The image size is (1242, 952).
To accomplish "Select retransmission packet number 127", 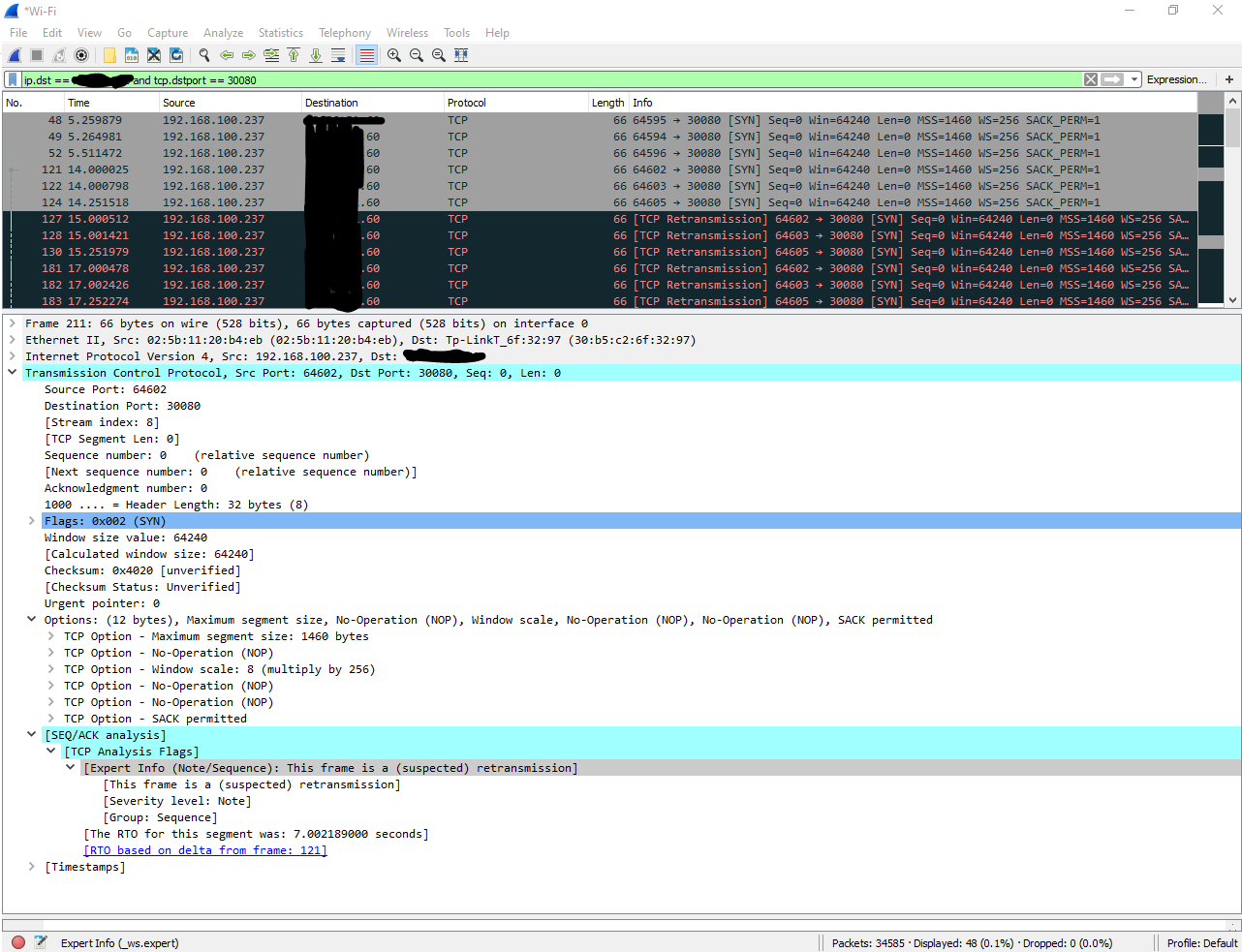I will tap(600, 219).
